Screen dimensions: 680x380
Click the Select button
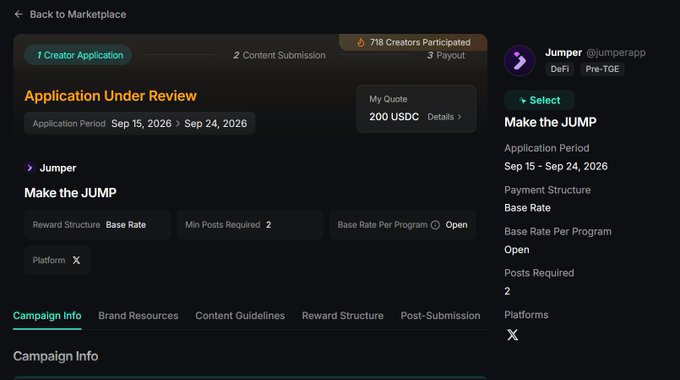[x=539, y=100]
